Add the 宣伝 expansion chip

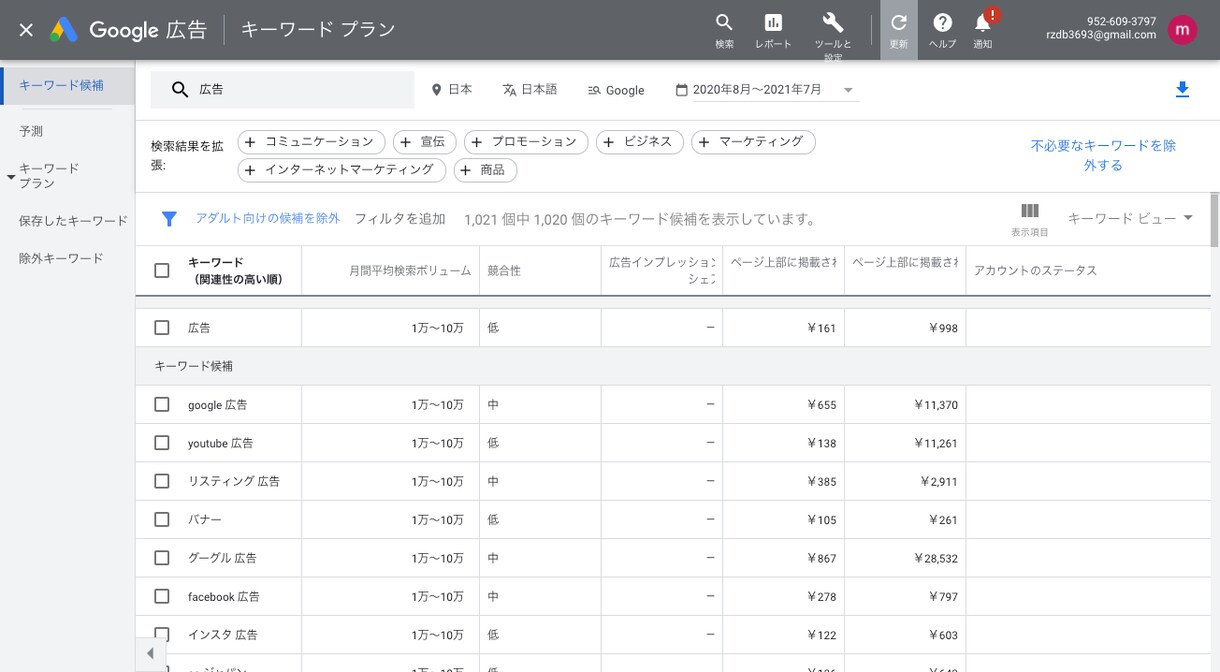tap(424, 142)
